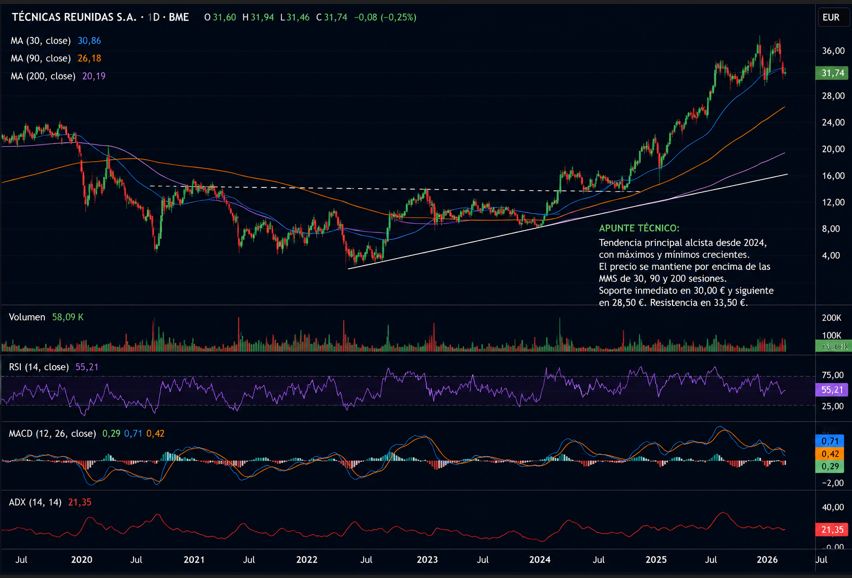Click the 26,18 MA 90 value
This screenshot has height=578, width=852.
click(89, 58)
